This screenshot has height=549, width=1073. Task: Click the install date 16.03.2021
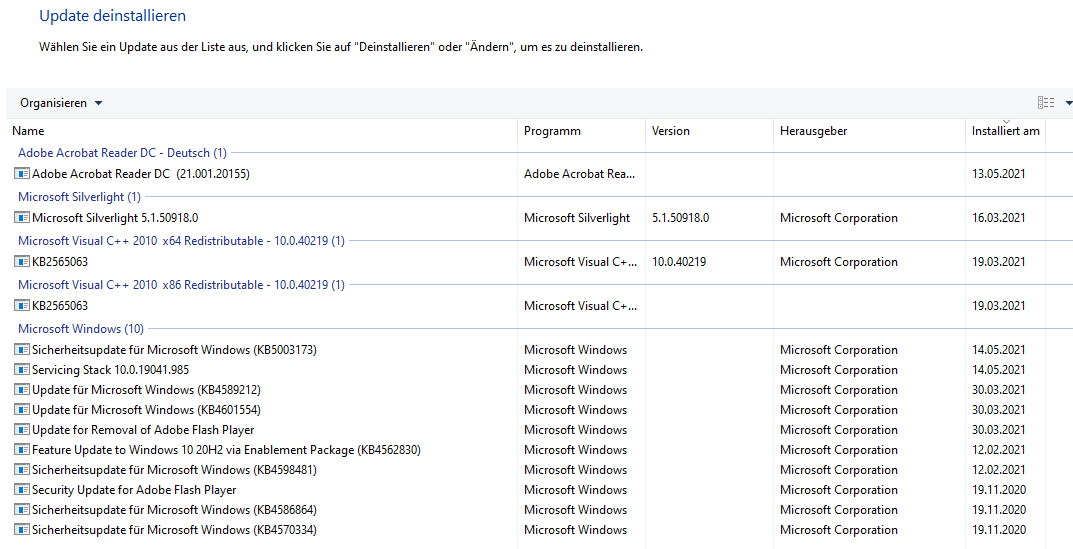pos(998,218)
